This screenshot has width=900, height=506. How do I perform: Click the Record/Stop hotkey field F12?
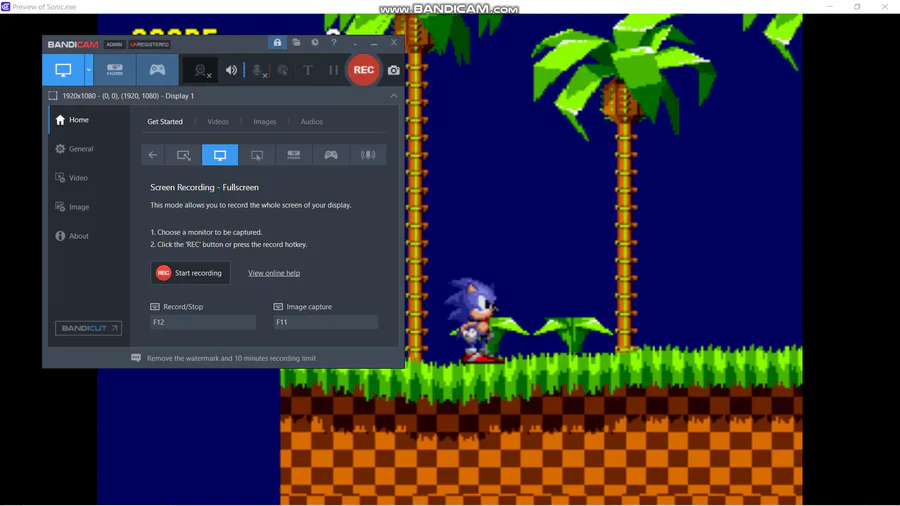pyautogui.click(x=203, y=322)
